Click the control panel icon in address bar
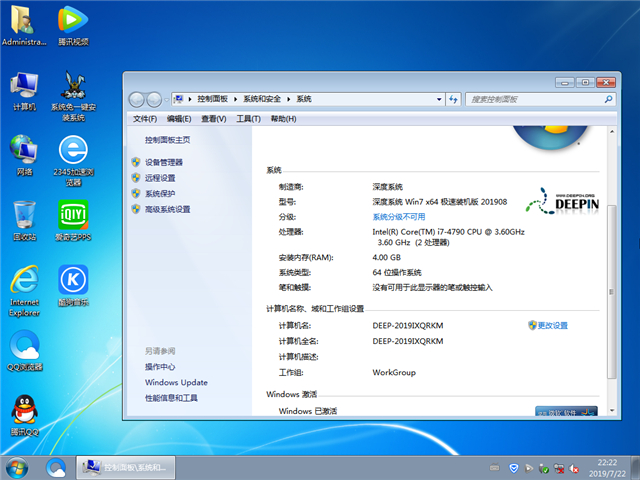 pyautogui.click(x=178, y=99)
